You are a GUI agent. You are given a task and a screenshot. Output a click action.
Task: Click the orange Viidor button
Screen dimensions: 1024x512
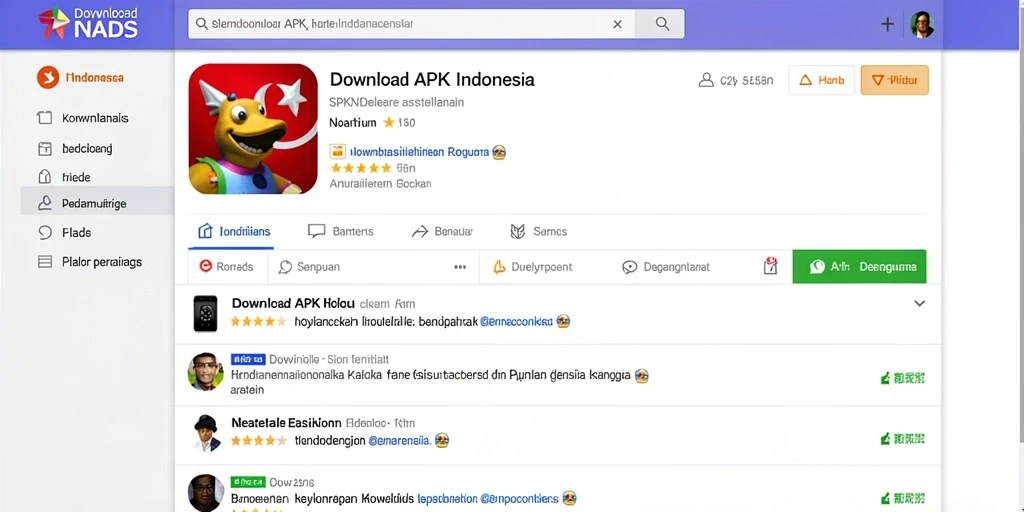(x=895, y=80)
